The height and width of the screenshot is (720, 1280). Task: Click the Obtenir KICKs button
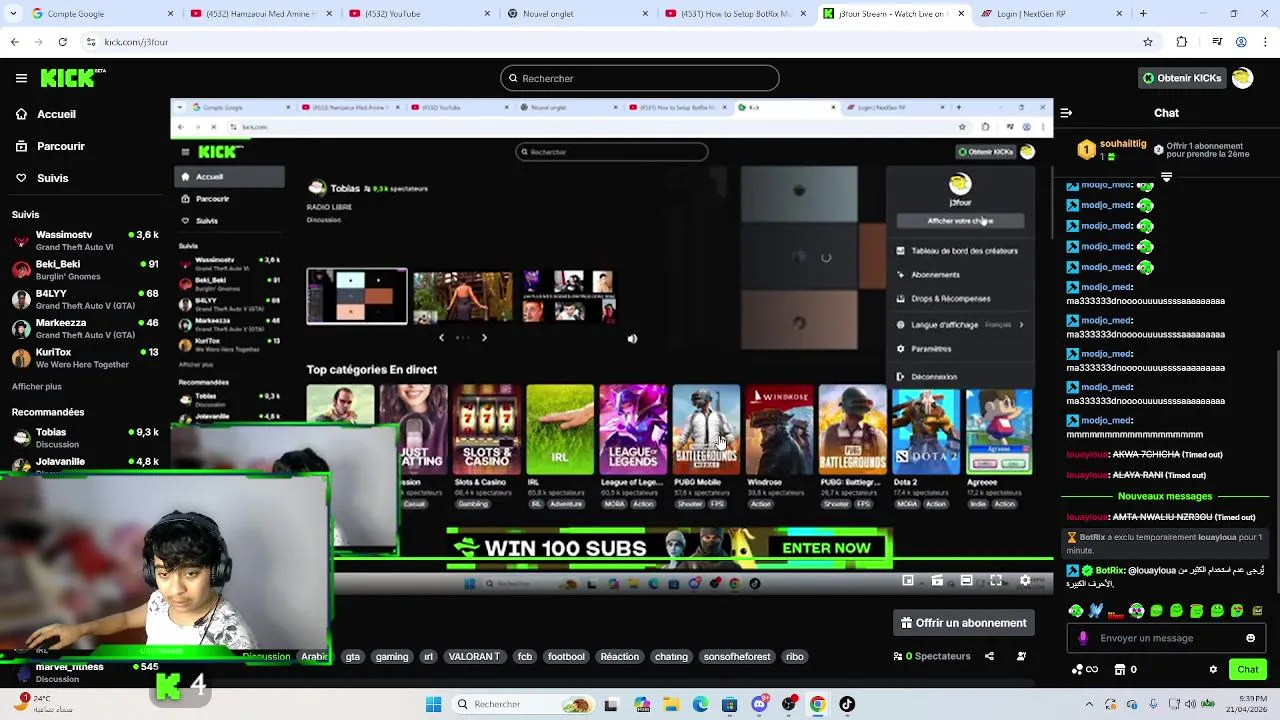click(1182, 78)
